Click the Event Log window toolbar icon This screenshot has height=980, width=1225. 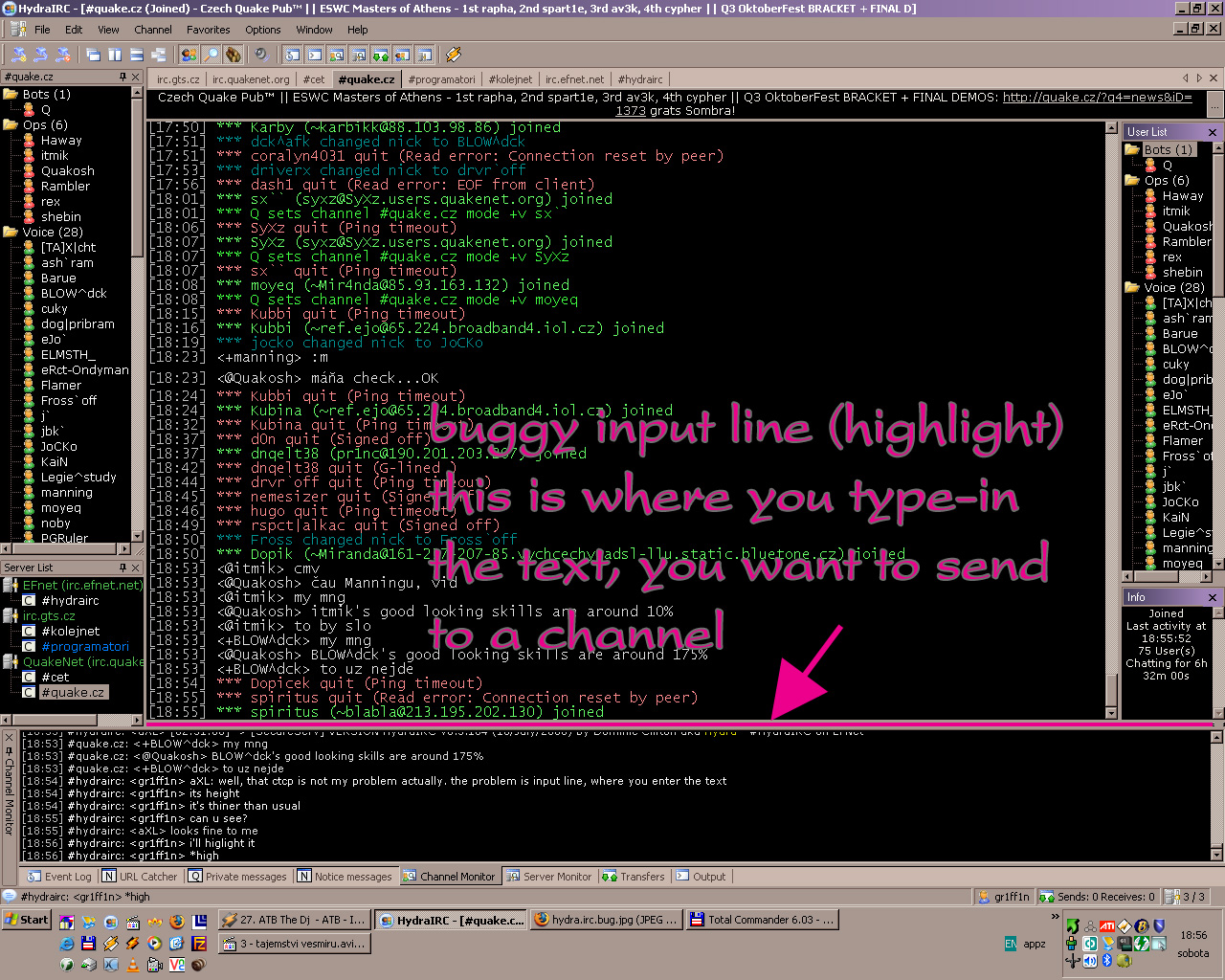tap(292, 55)
